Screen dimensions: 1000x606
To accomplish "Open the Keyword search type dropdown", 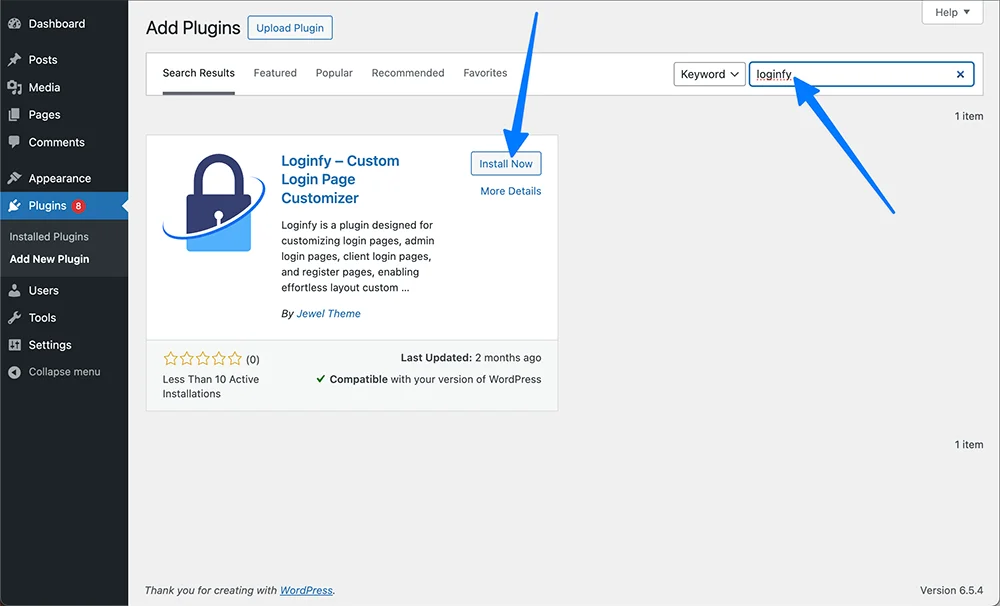I will [709, 74].
